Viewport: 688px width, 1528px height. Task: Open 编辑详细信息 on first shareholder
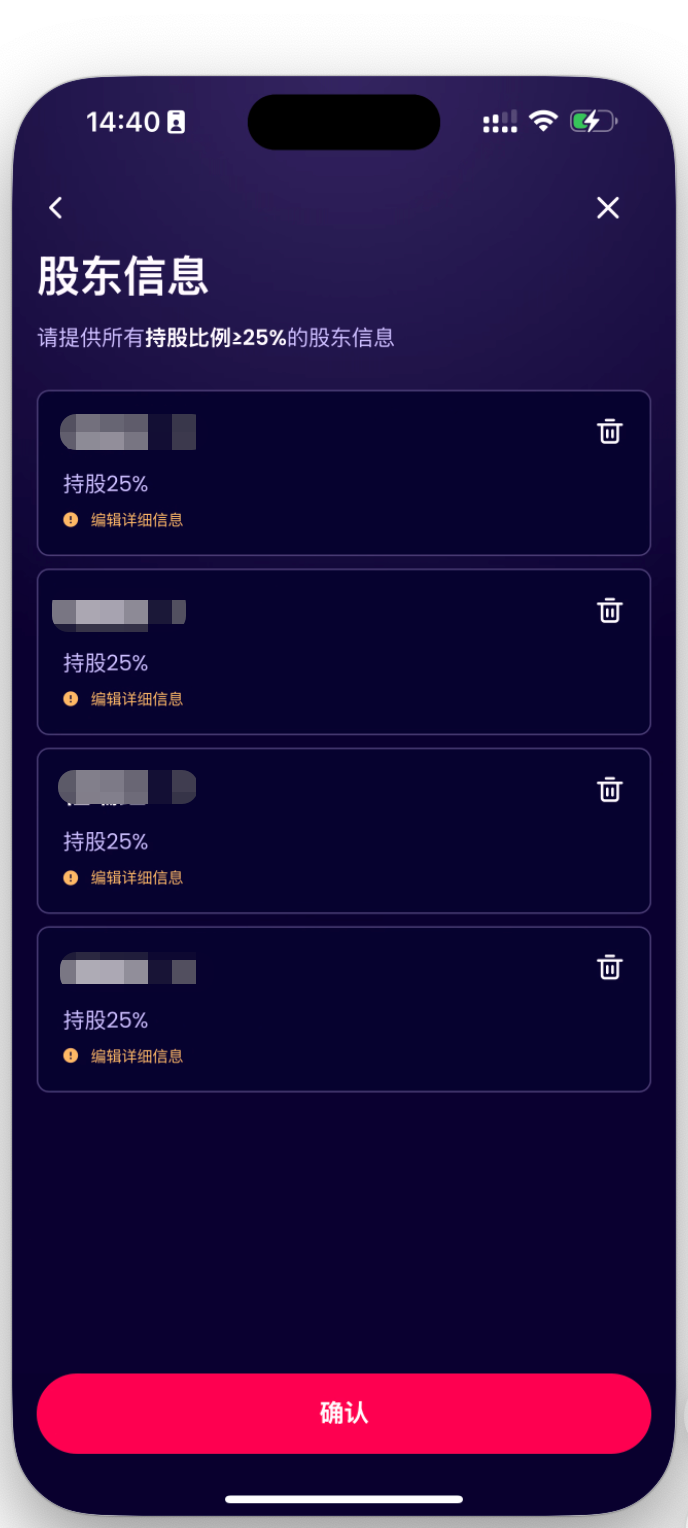click(137, 520)
